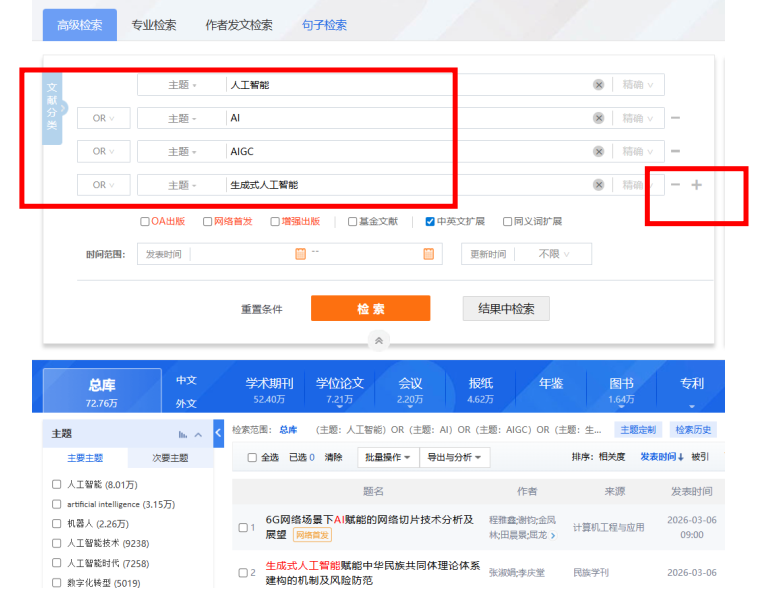
Task: Tick the 机器人 topic filter checkbox
Action: click(57, 523)
